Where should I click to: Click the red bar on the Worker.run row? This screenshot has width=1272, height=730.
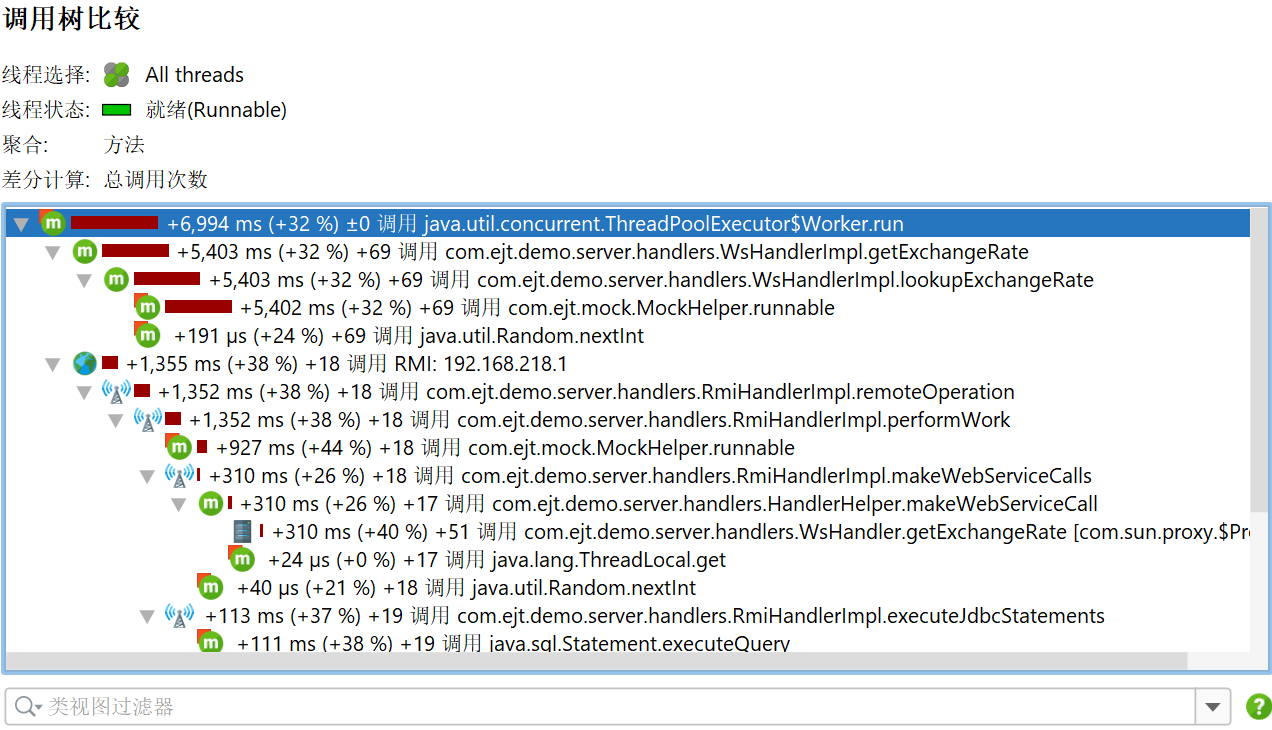[114, 222]
